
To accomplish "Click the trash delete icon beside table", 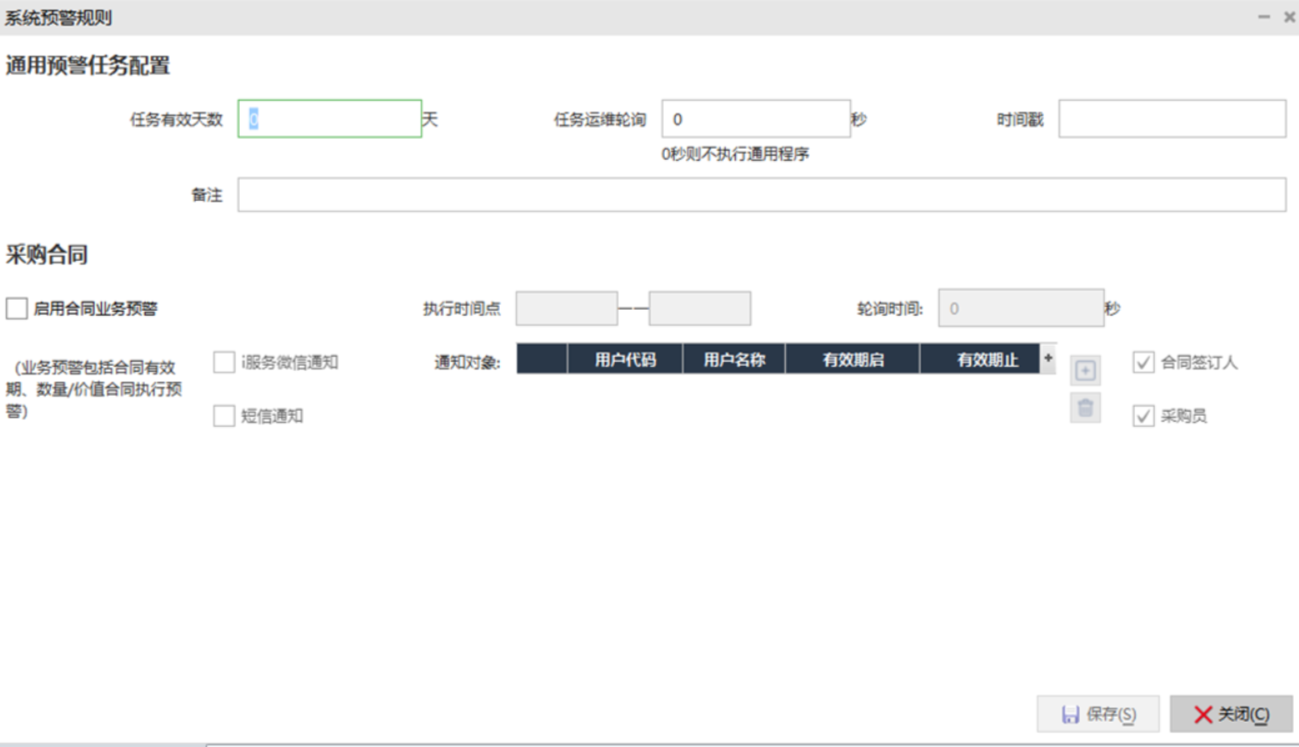I will click(x=1085, y=408).
